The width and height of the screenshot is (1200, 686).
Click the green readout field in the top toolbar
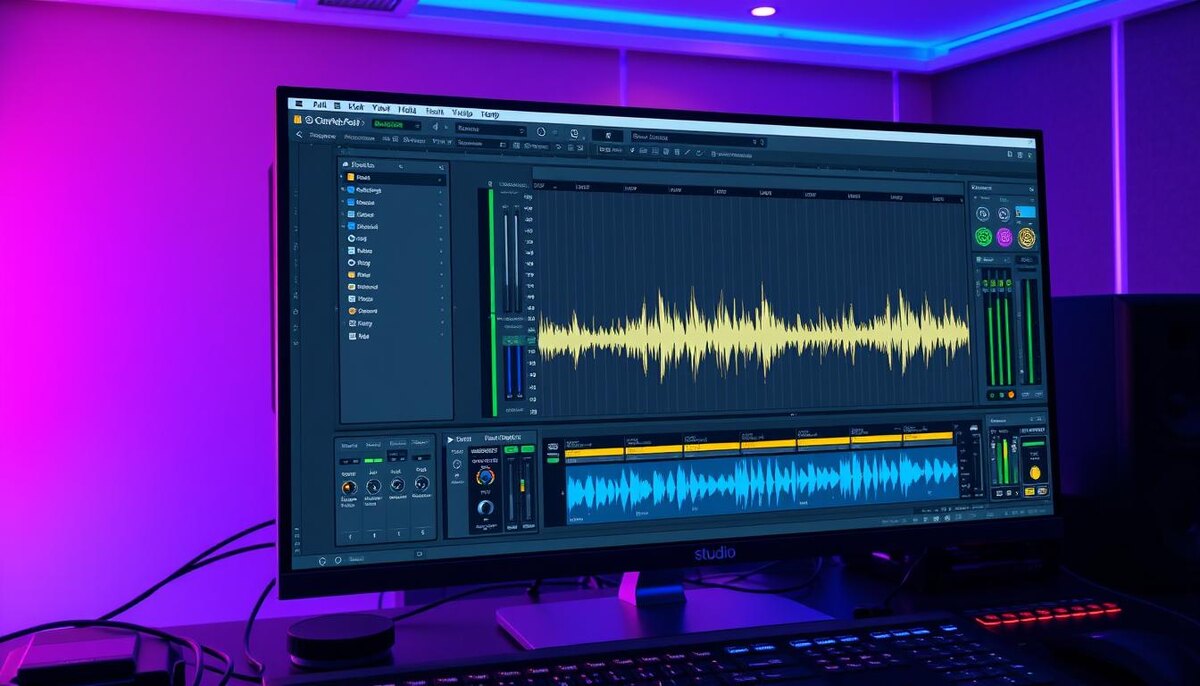click(x=396, y=124)
